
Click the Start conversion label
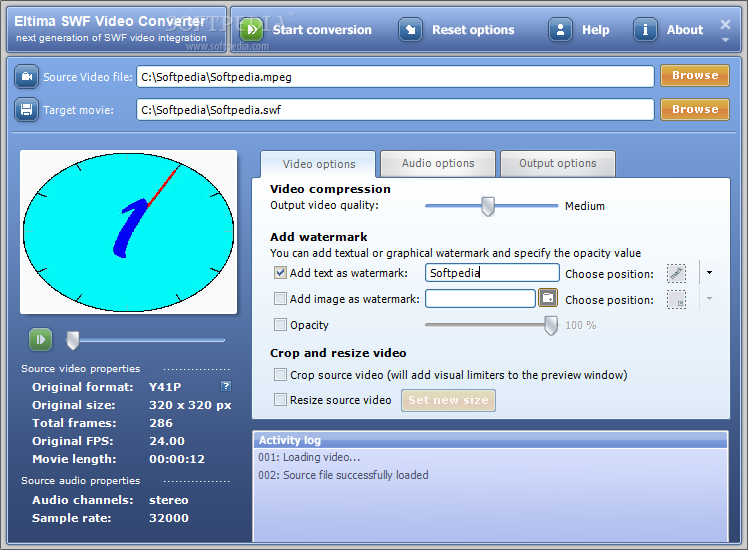322,30
